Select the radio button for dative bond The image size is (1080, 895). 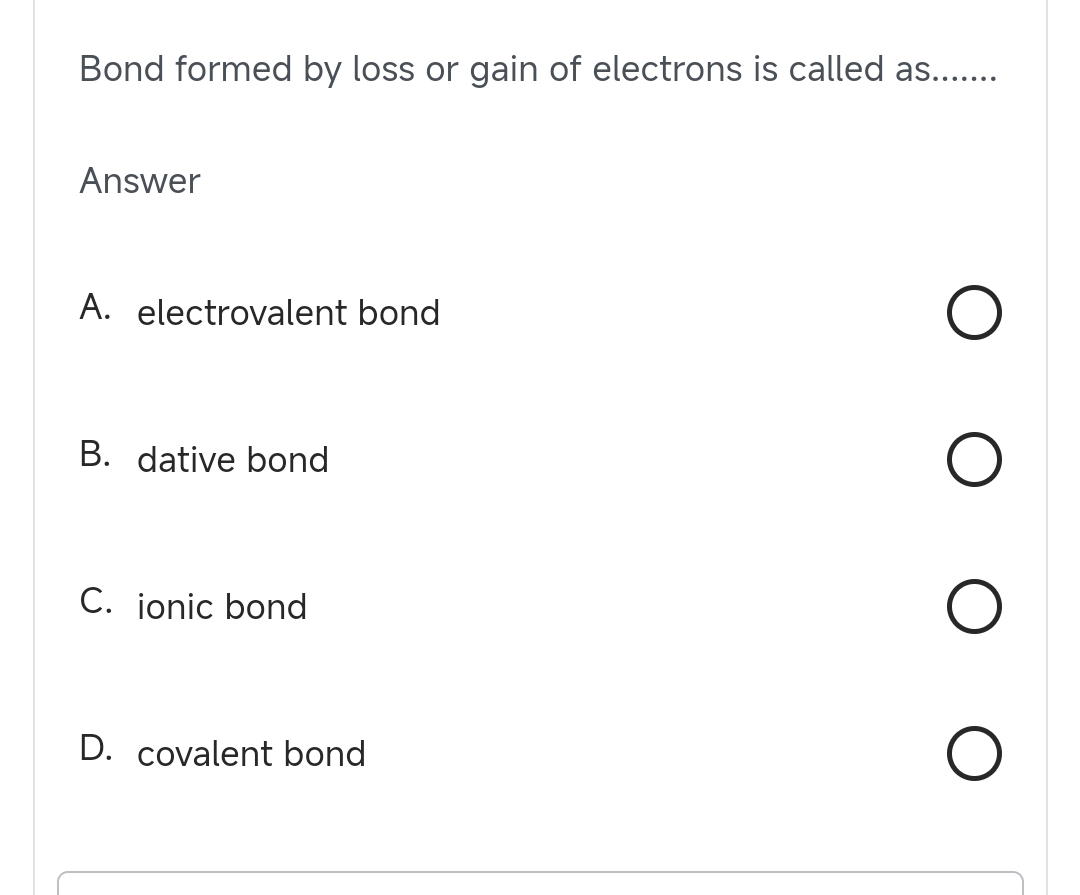[974, 459]
